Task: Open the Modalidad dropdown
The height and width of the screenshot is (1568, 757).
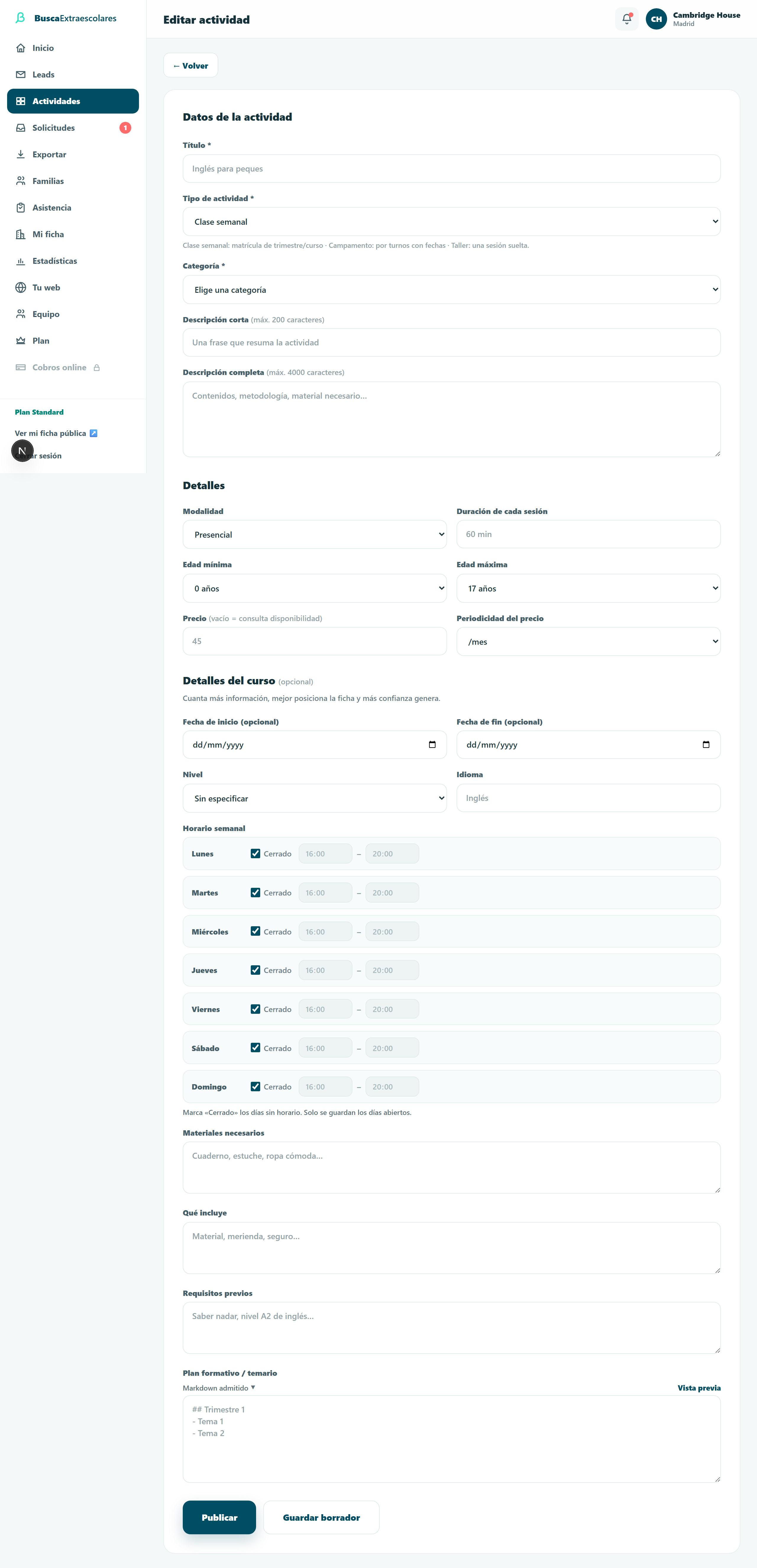Action: click(x=315, y=534)
